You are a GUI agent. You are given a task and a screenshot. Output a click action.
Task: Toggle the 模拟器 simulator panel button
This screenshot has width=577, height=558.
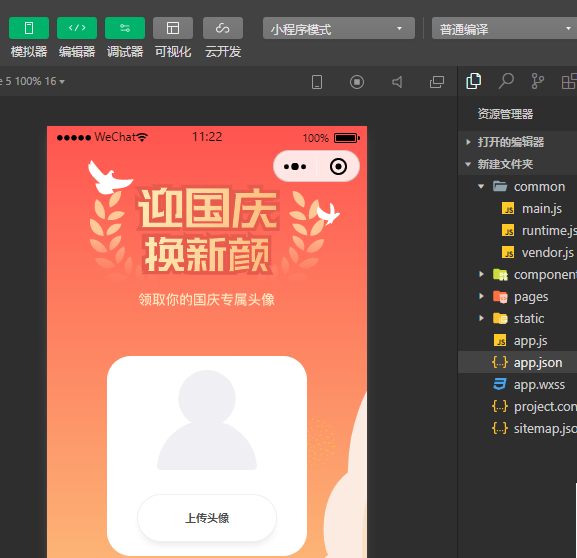(x=29, y=28)
